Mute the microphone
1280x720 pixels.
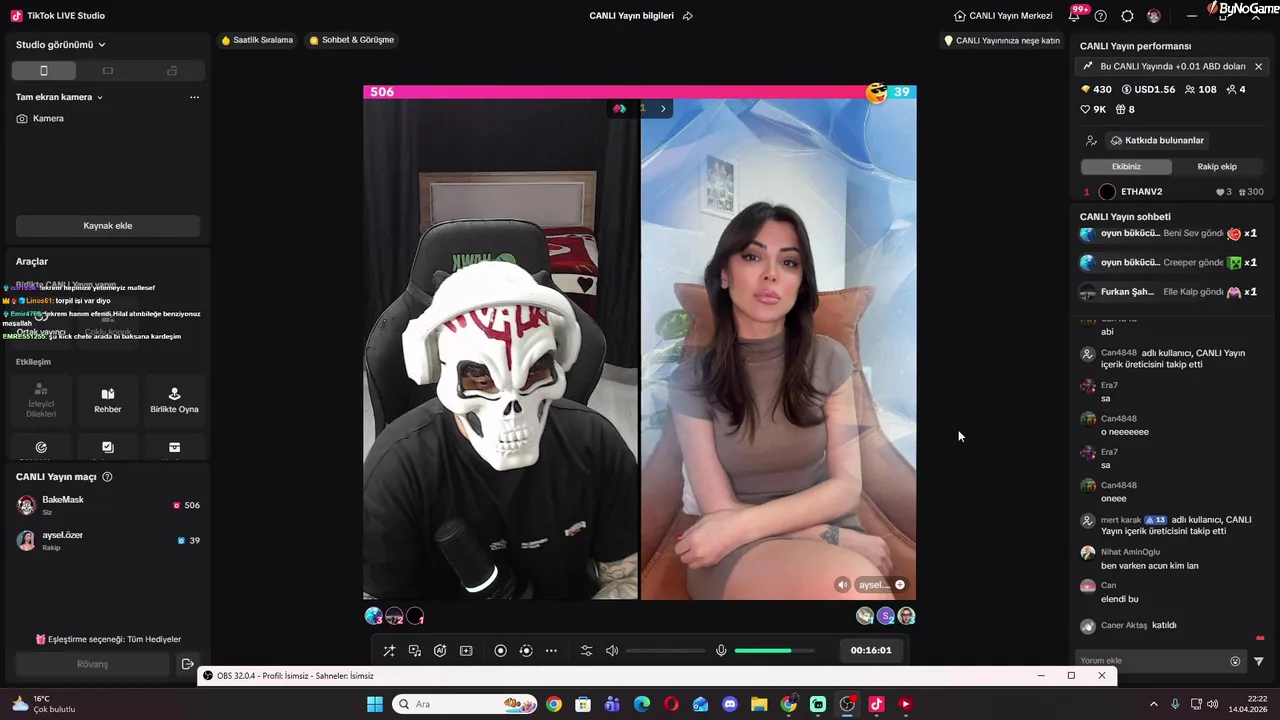pyautogui.click(x=721, y=650)
